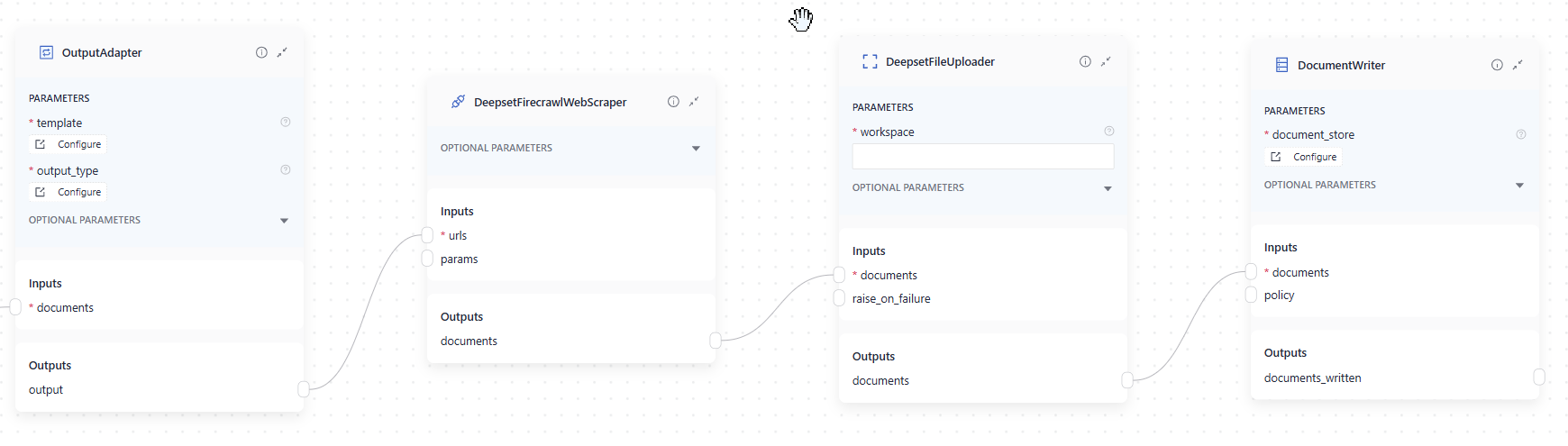The width and height of the screenshot is (1568, 446).
Task: Click the workspace input field
Action: click(x=983, y=157)
